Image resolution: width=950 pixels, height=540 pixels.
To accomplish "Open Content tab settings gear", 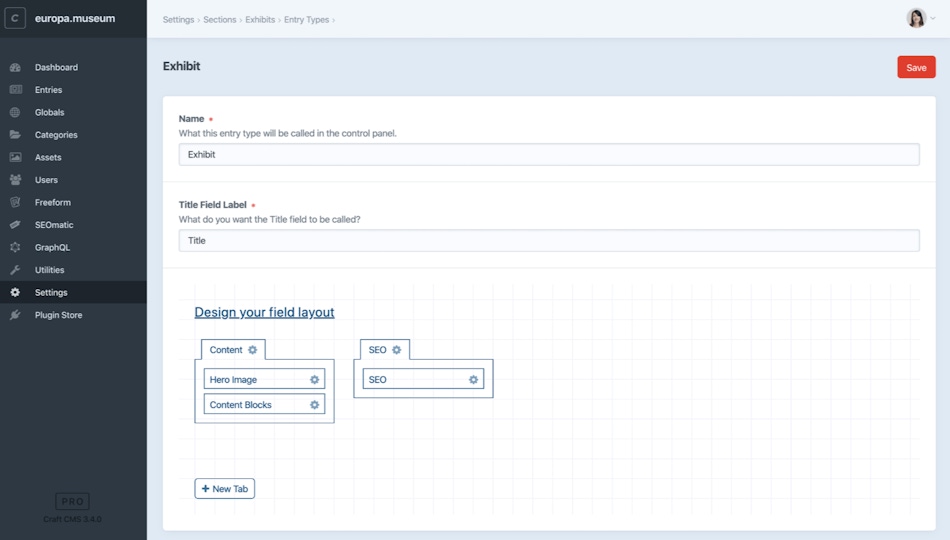I will 253,350.
